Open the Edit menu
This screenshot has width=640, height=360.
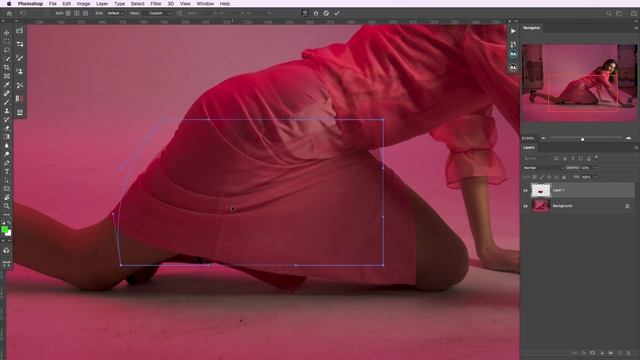[67, 4]
